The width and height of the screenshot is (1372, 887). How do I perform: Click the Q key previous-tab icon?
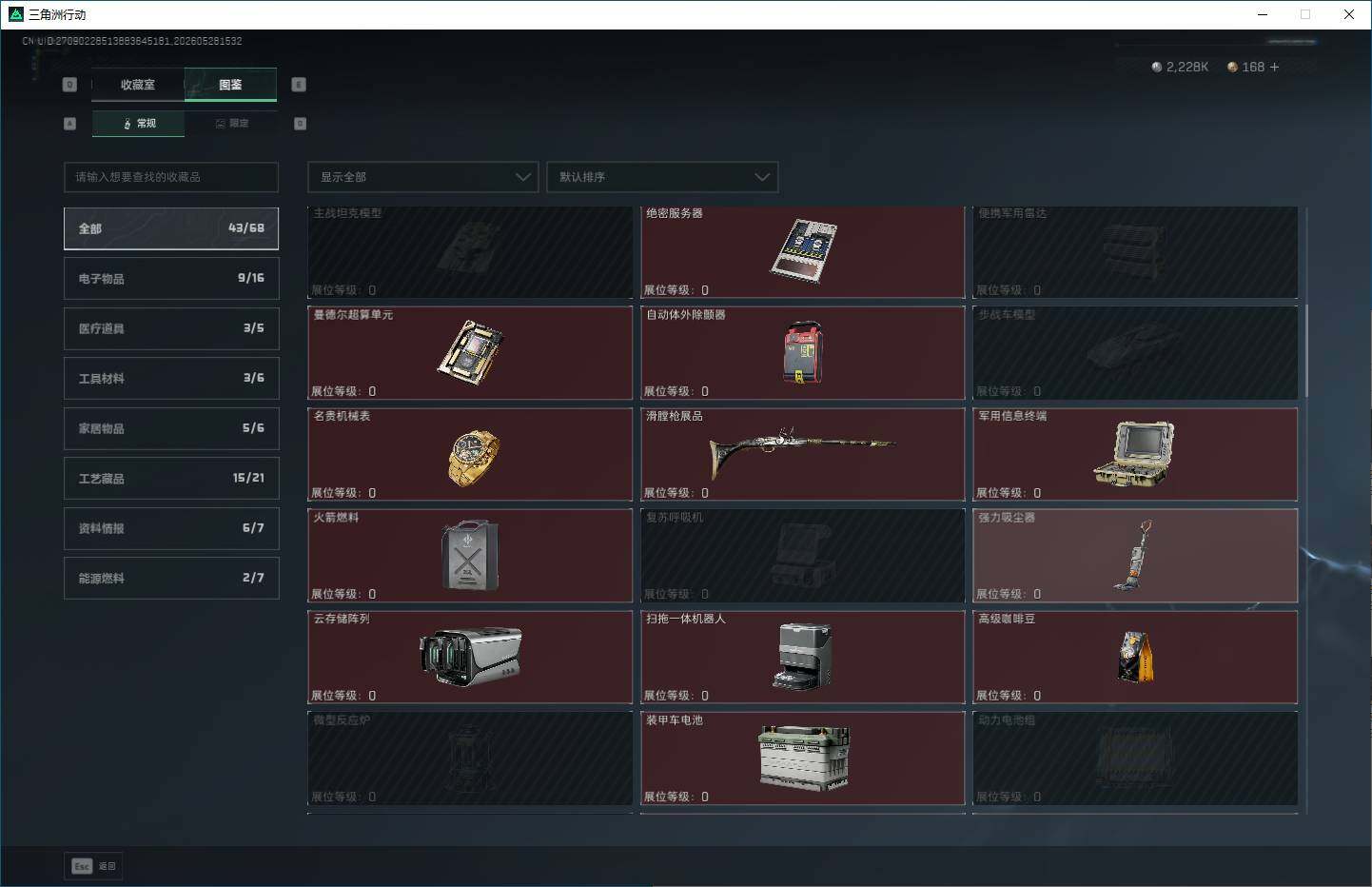pyautogui.click(x=69, y=85)
